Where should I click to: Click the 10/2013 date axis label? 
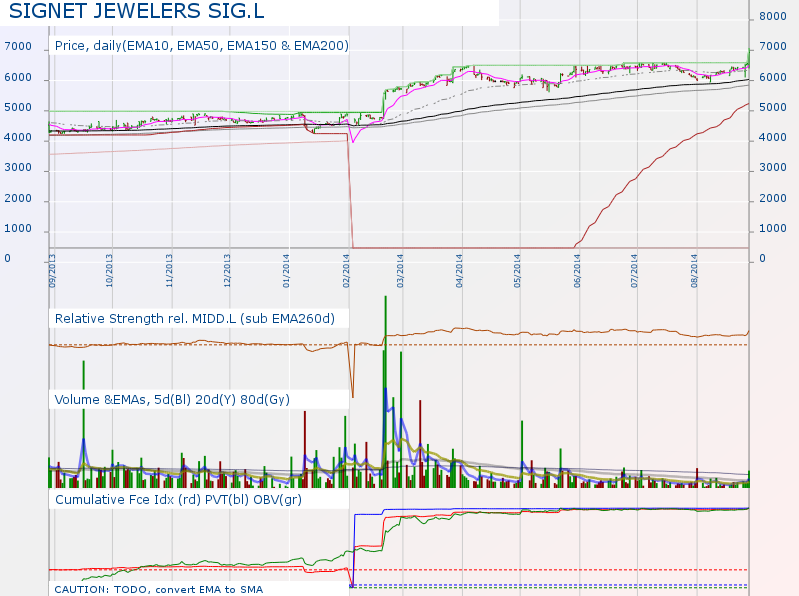coord(109,271)
